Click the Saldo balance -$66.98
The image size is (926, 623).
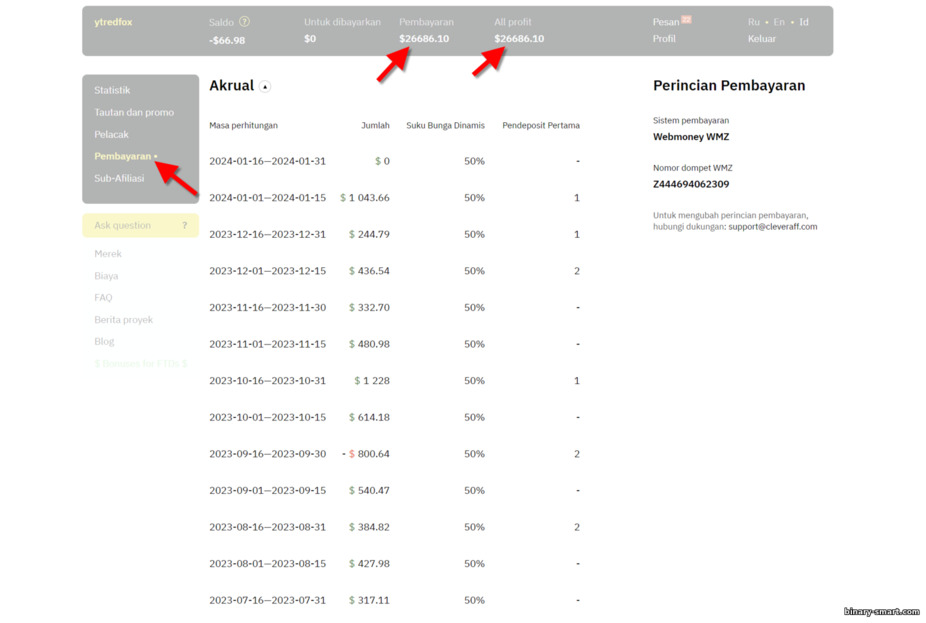227,40
